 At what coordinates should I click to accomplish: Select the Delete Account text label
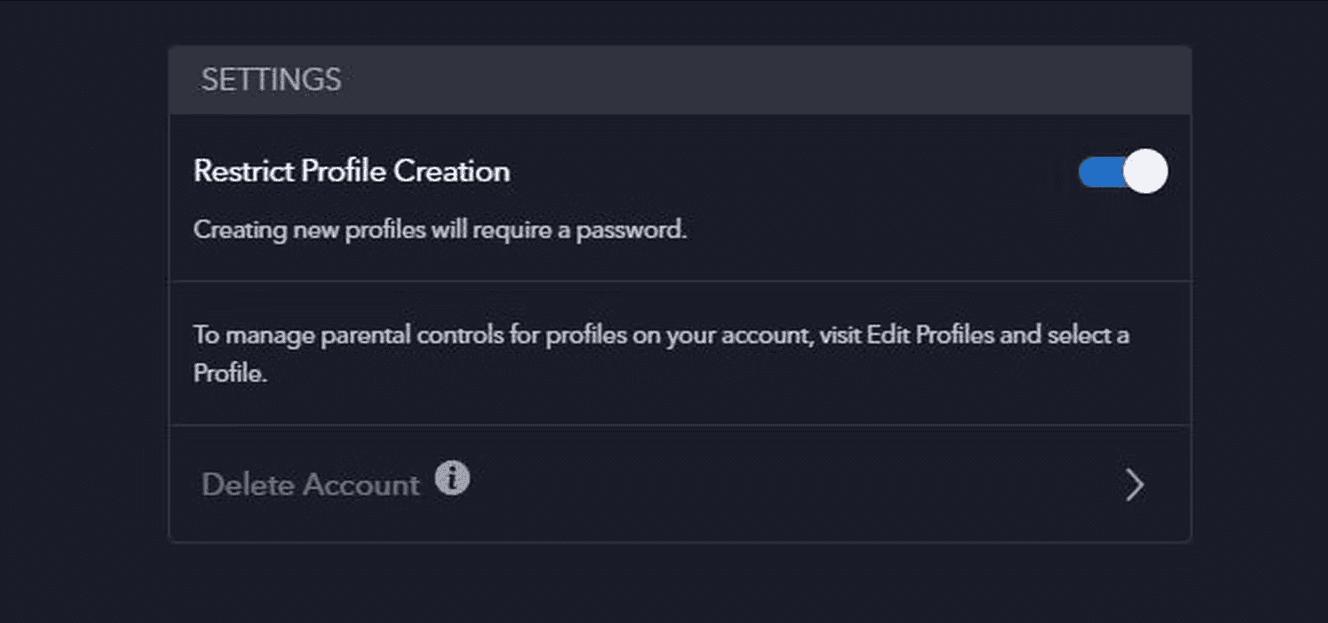pos(310,485)
